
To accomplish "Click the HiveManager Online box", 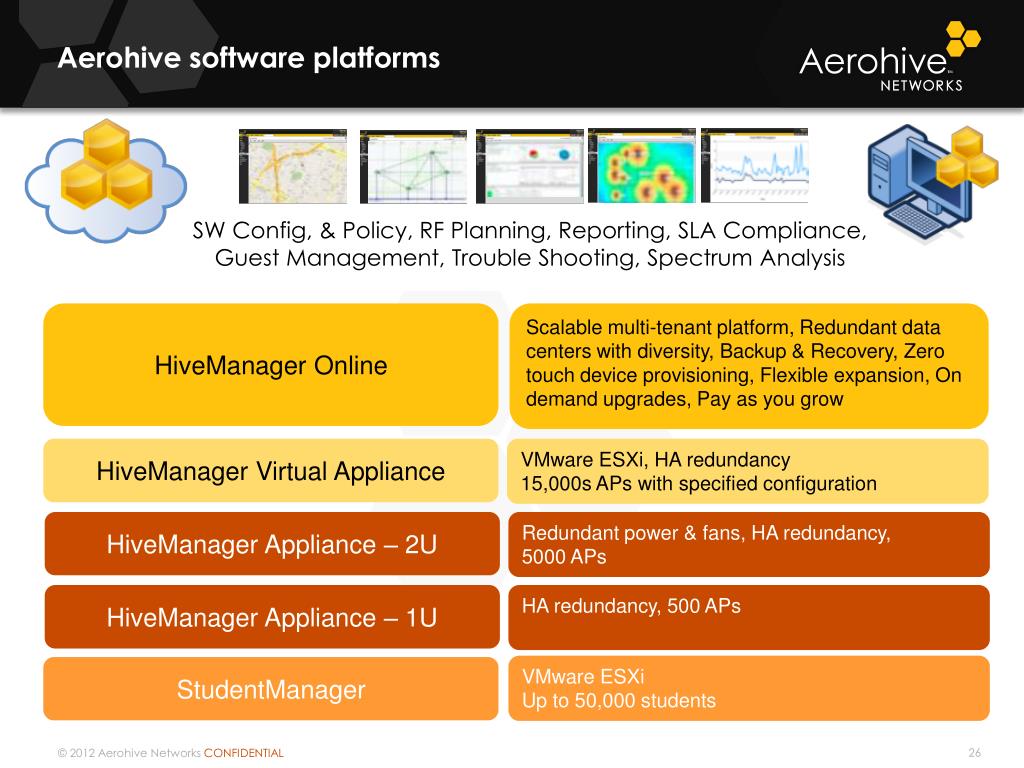I will pos(271,365).
